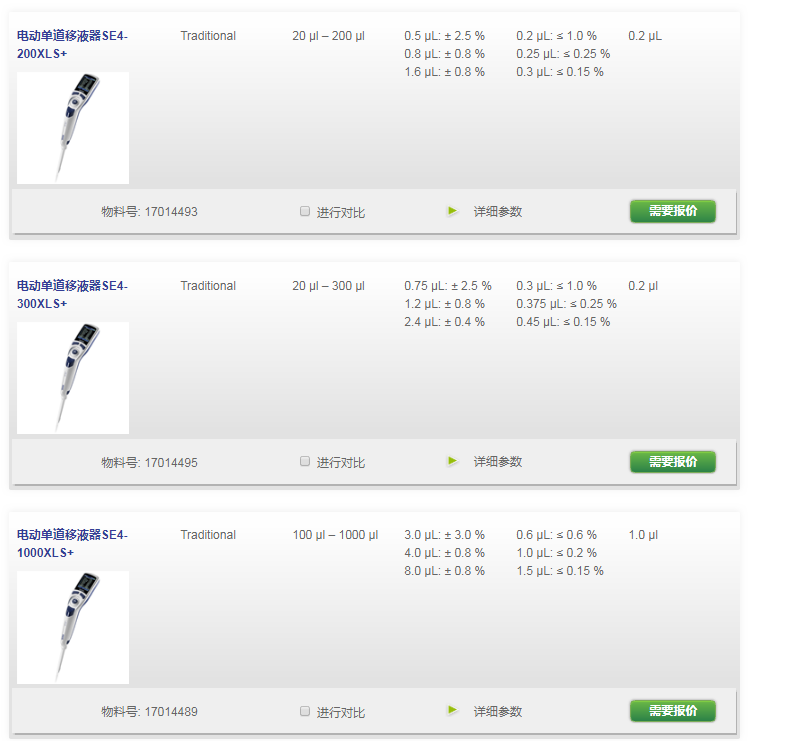Click SE4-1000XLS+ pipette product image
This screenshot has width=791, height=741.
73,628
